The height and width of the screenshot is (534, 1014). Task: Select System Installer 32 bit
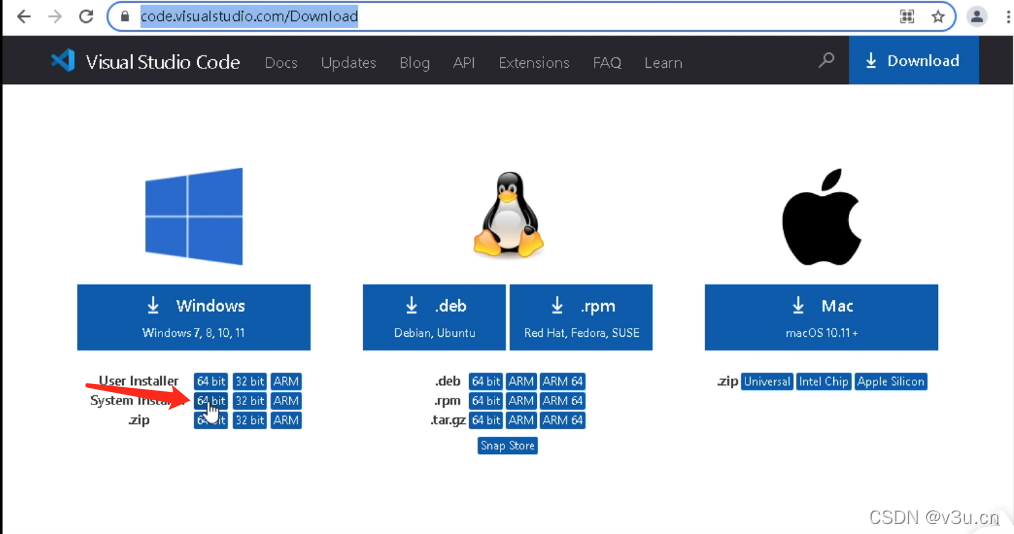pyautogui.click(x=250, y=401)
